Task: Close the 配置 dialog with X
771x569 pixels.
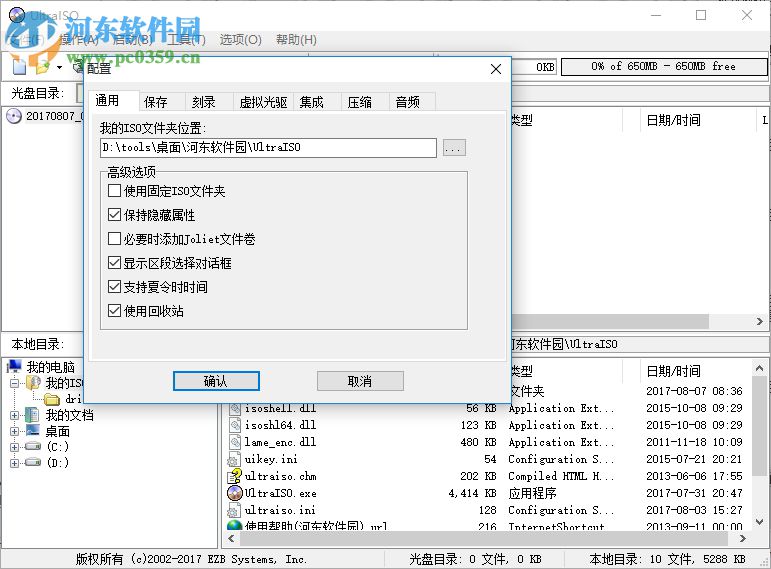Action: coord(496,69)
